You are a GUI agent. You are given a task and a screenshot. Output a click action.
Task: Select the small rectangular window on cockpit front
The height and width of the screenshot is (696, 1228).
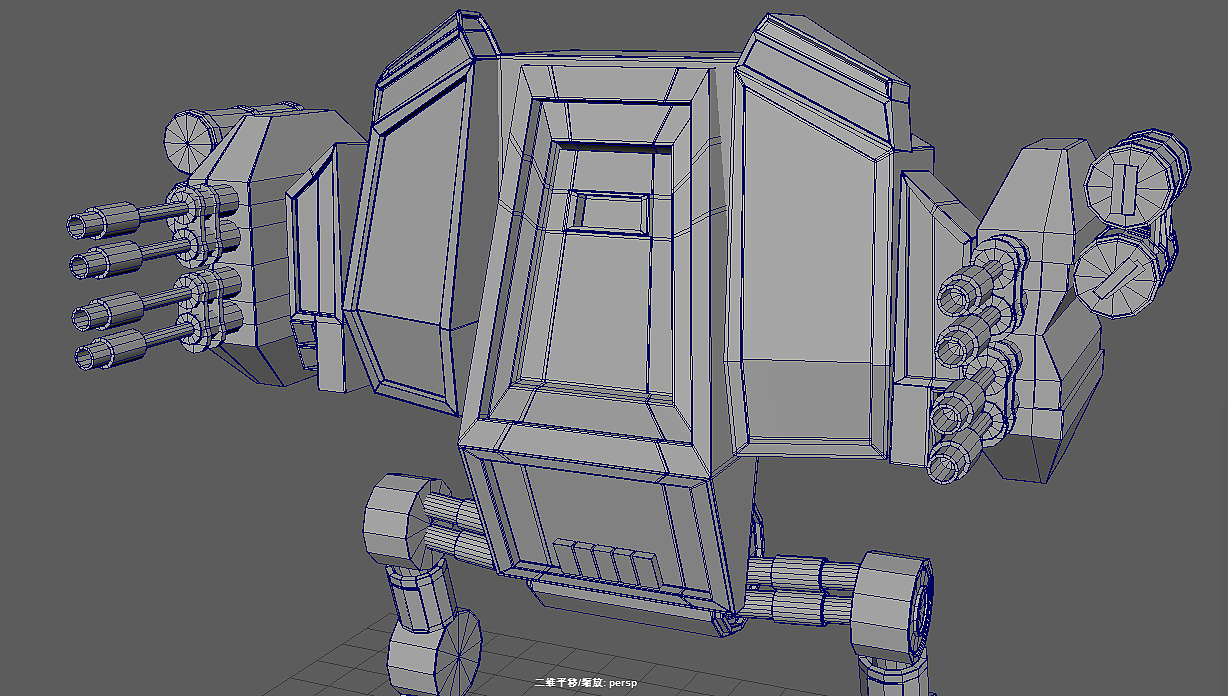point(608,212)
